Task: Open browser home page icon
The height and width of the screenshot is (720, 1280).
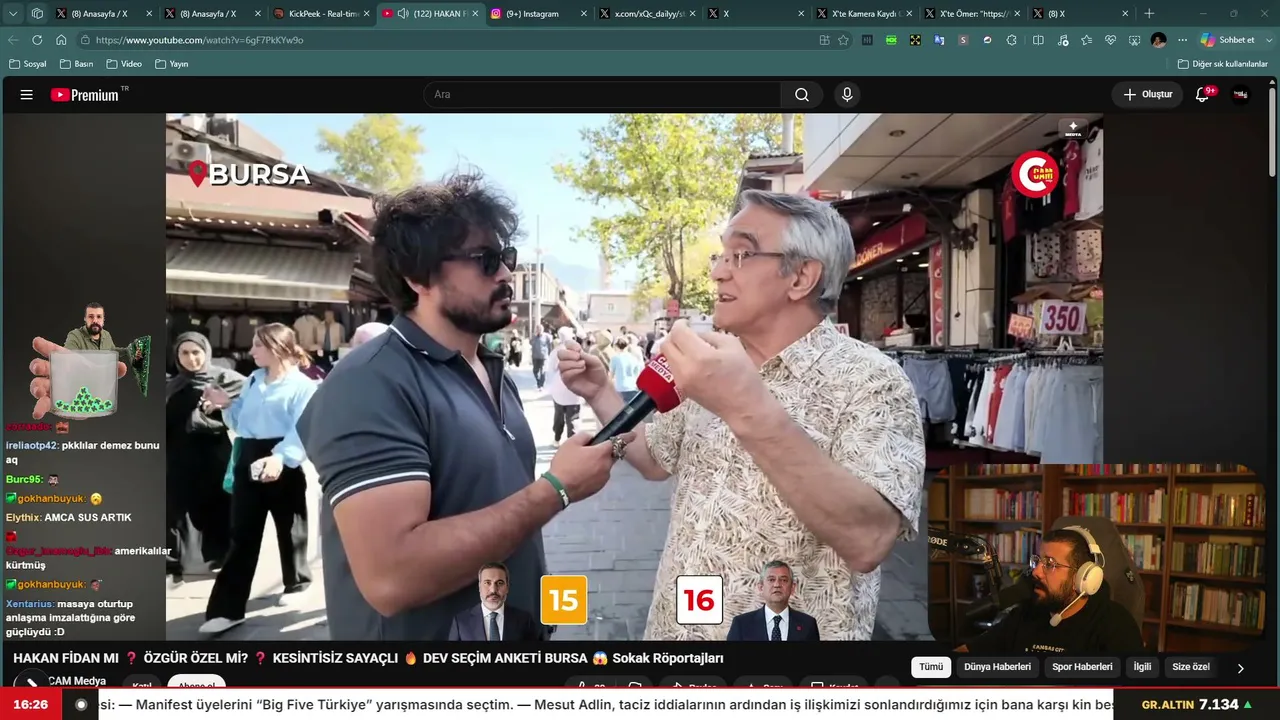Action: point(61,40)
